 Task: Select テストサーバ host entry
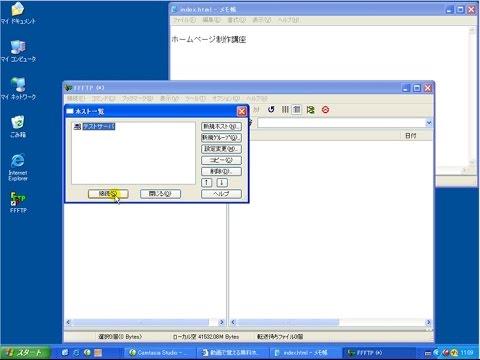pyautogui.click(x=99, y=126)
